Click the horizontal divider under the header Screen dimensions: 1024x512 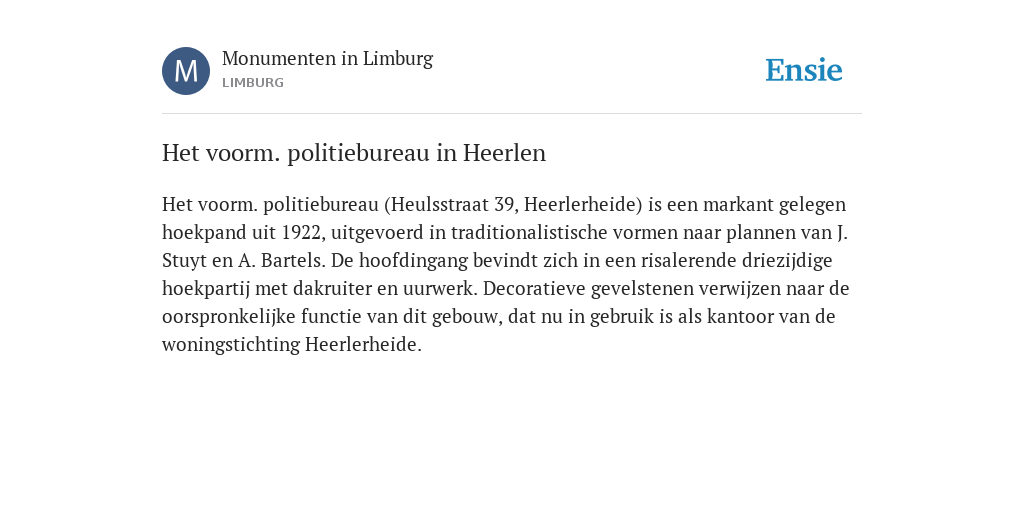tap(512, 114)
